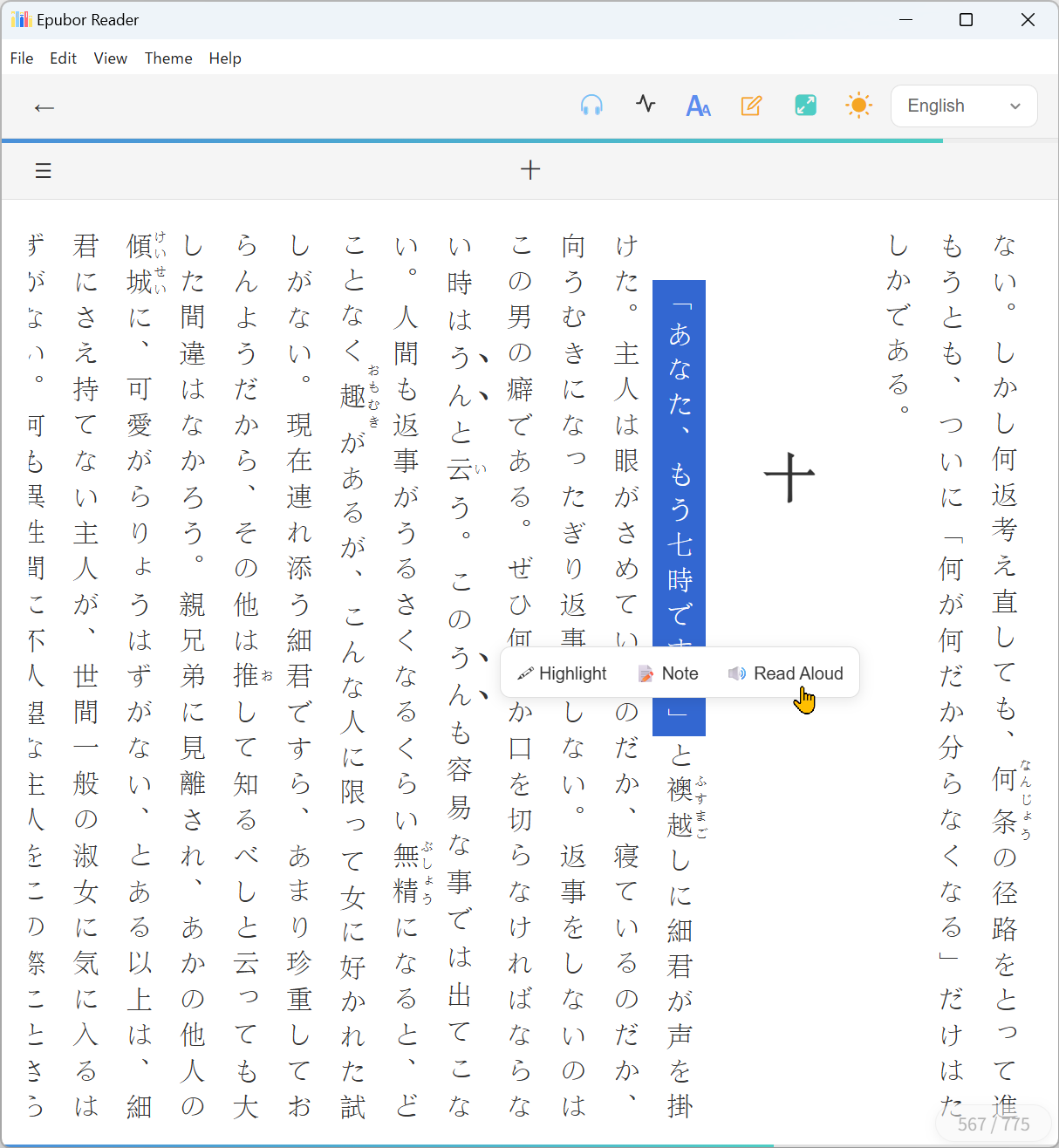The height and width of the screenshot is (1148, 1059).
Task: Toggle the sun brightness theme icon
Action: [858, 106]
